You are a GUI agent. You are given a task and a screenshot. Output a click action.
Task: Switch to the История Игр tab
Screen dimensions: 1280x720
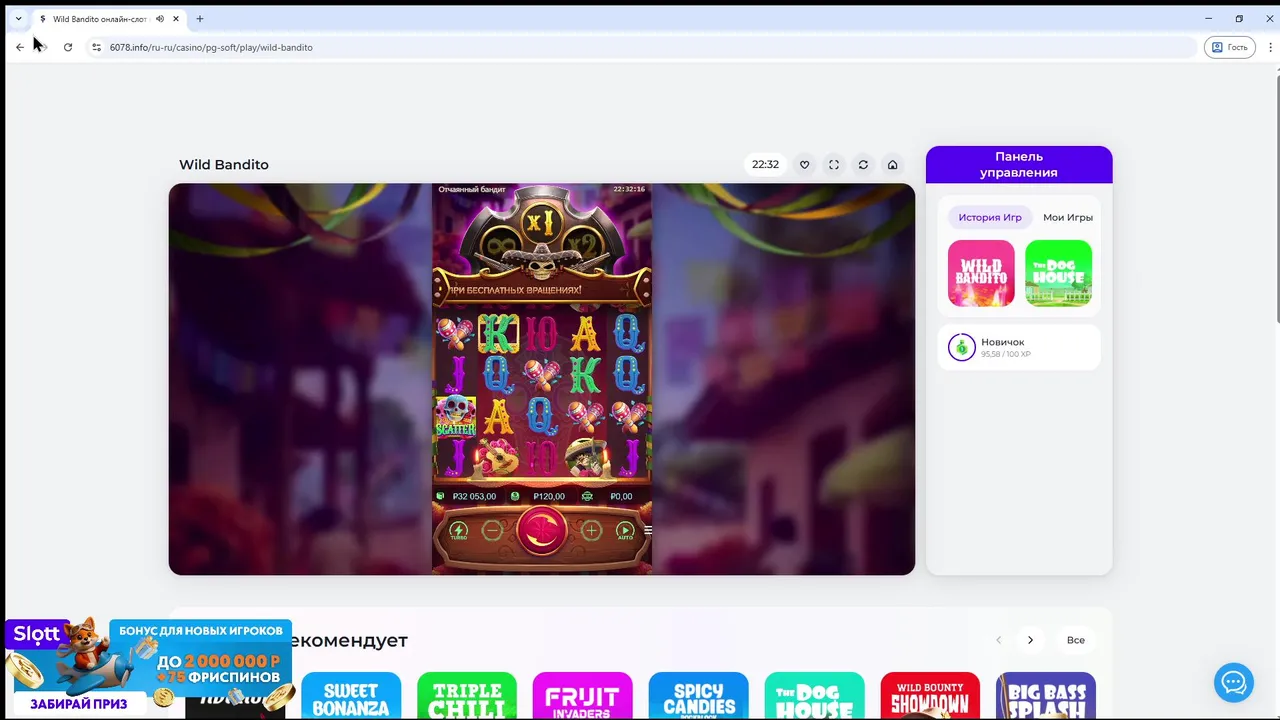tap(990, 217)
